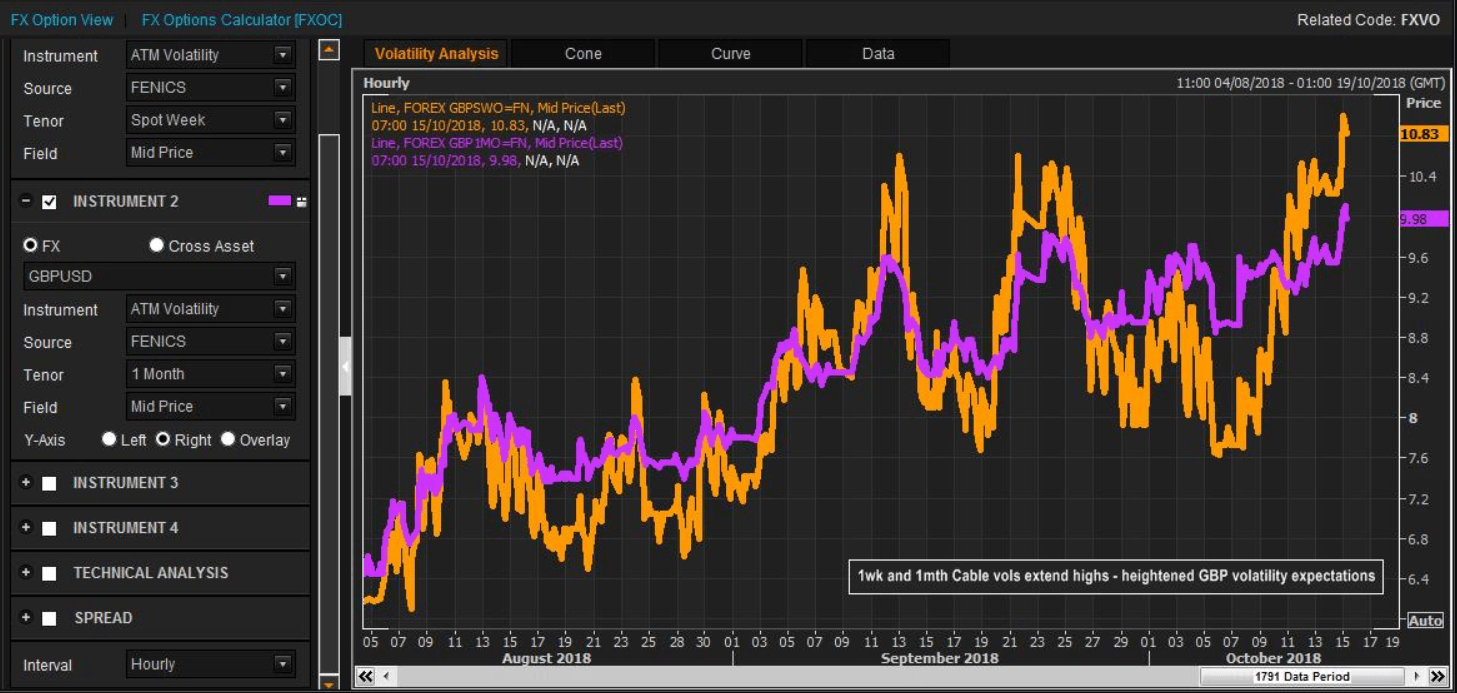Open the Curve tab

pos(730,54)
